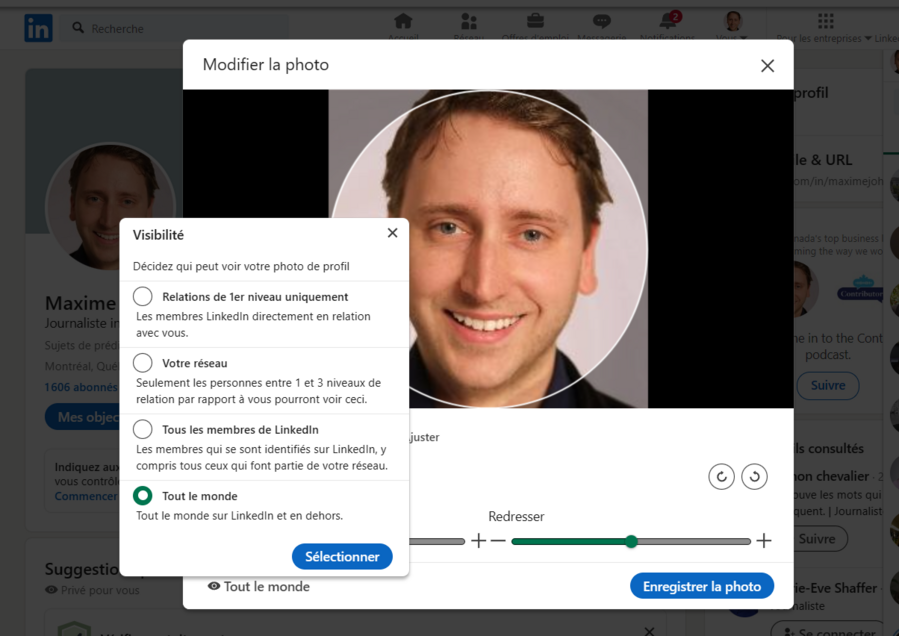This screenshot has width=899, height=636.
Task: Rotate the photo clockwise
Action: [755, 477]
